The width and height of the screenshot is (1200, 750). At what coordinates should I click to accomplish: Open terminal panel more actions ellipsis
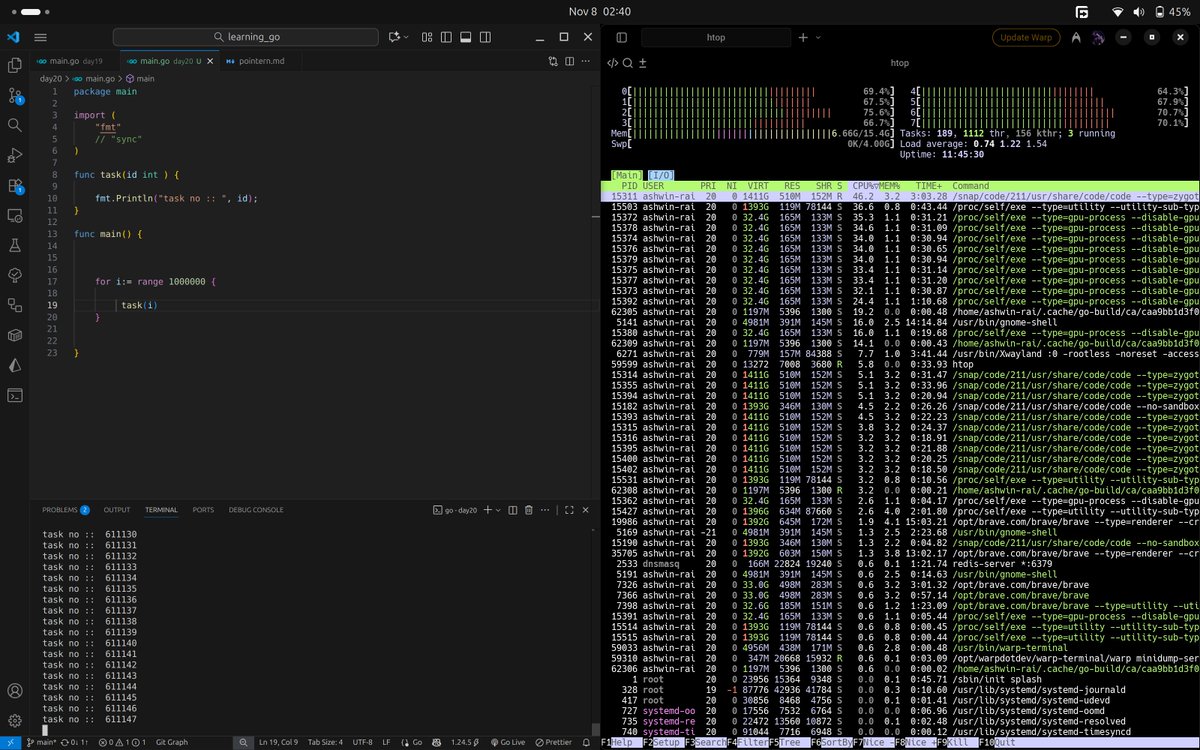pos(545,510)
